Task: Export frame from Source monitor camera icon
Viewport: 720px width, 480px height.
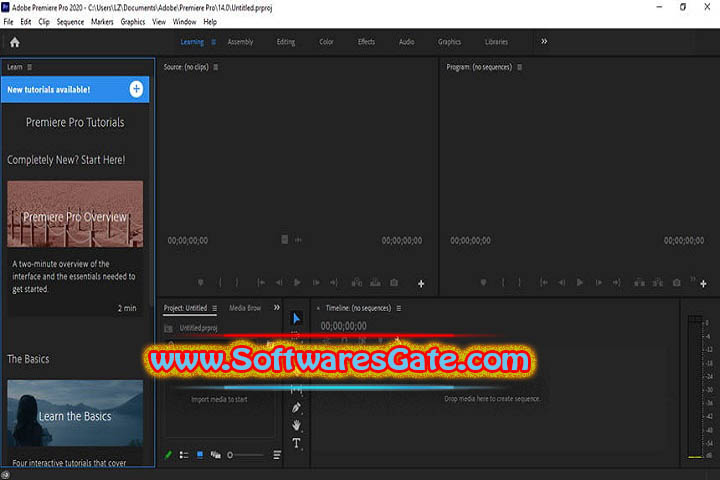Action: coord(394,282)
